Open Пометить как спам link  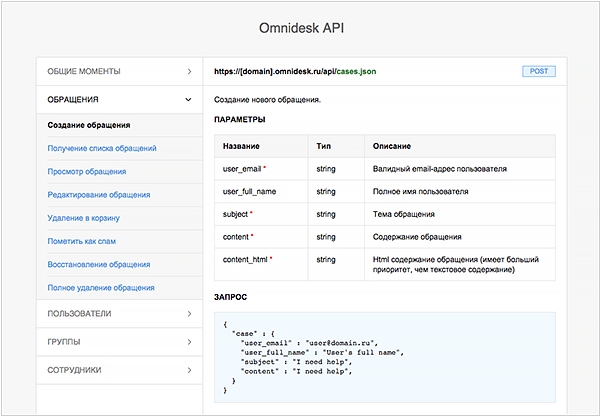tap(82, 241)
